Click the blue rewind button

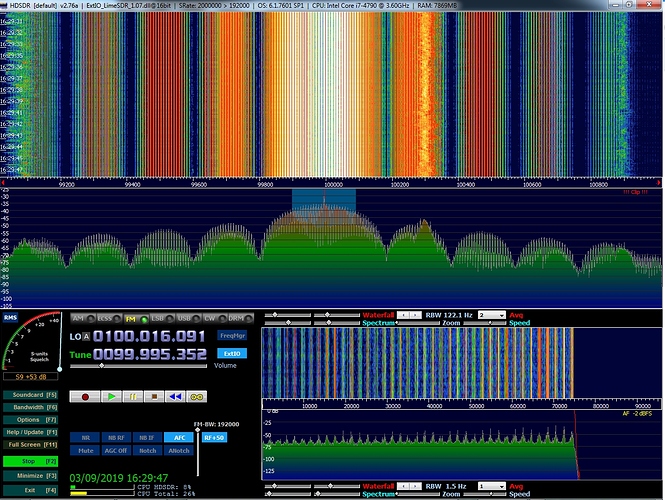(x=175, y=397)
